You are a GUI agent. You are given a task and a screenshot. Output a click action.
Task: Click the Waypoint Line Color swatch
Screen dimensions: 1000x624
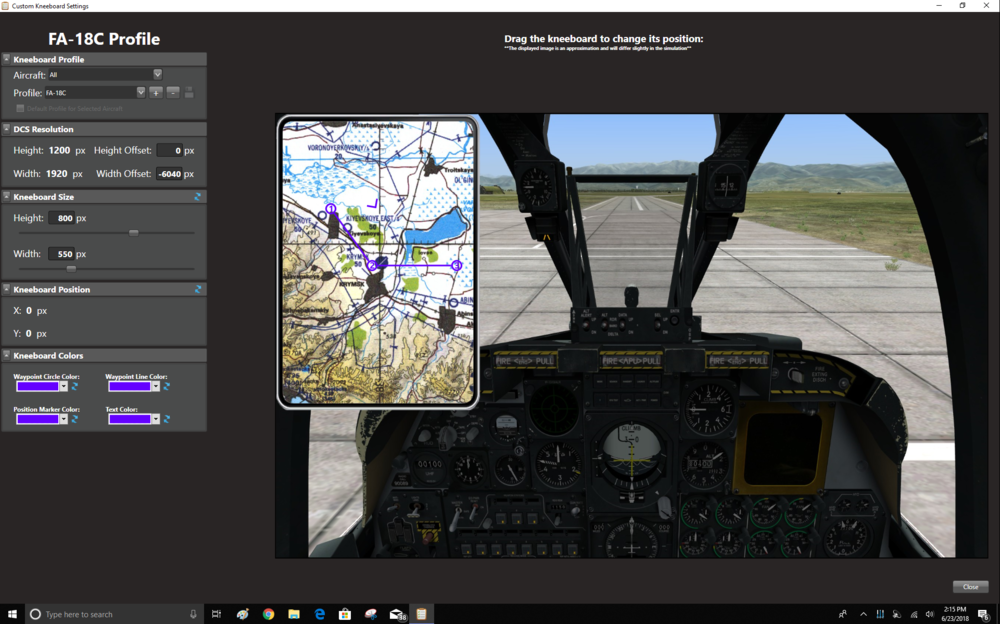[x=129, y=387]
